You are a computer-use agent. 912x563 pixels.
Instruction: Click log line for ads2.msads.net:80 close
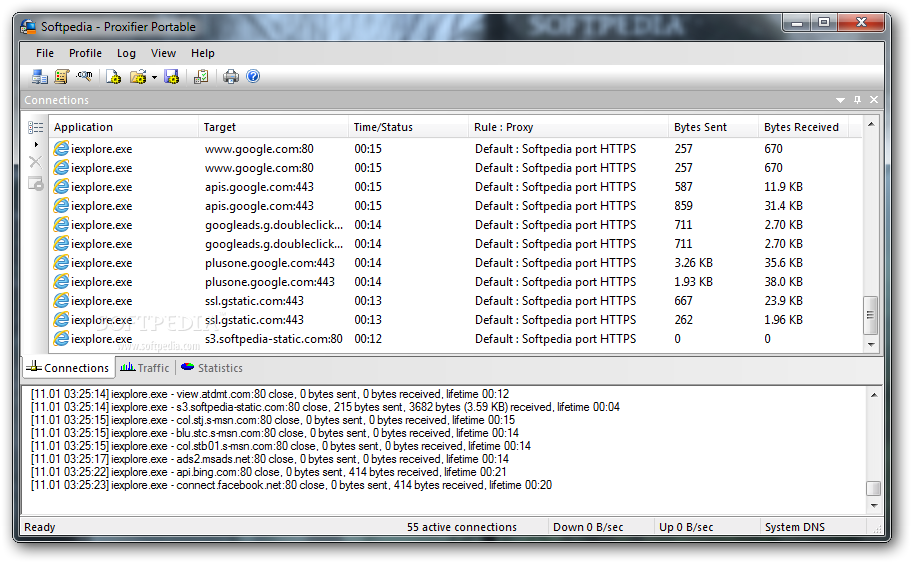pyautogui.click(x=269, y=459)
